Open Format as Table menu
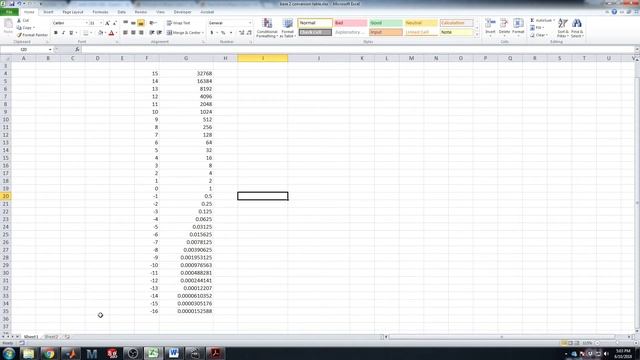The height and width of the screenshot is (360, 640). point(287,28)
